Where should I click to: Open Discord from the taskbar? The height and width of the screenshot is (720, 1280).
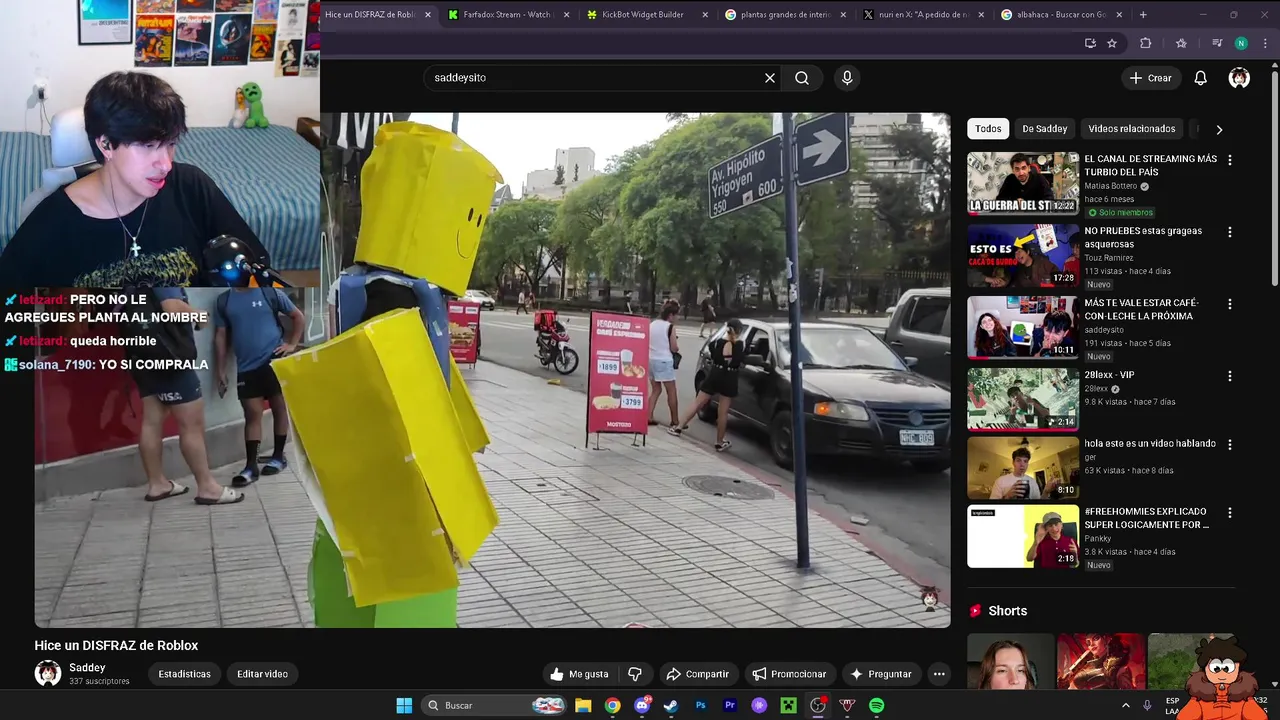pos(642,705)
